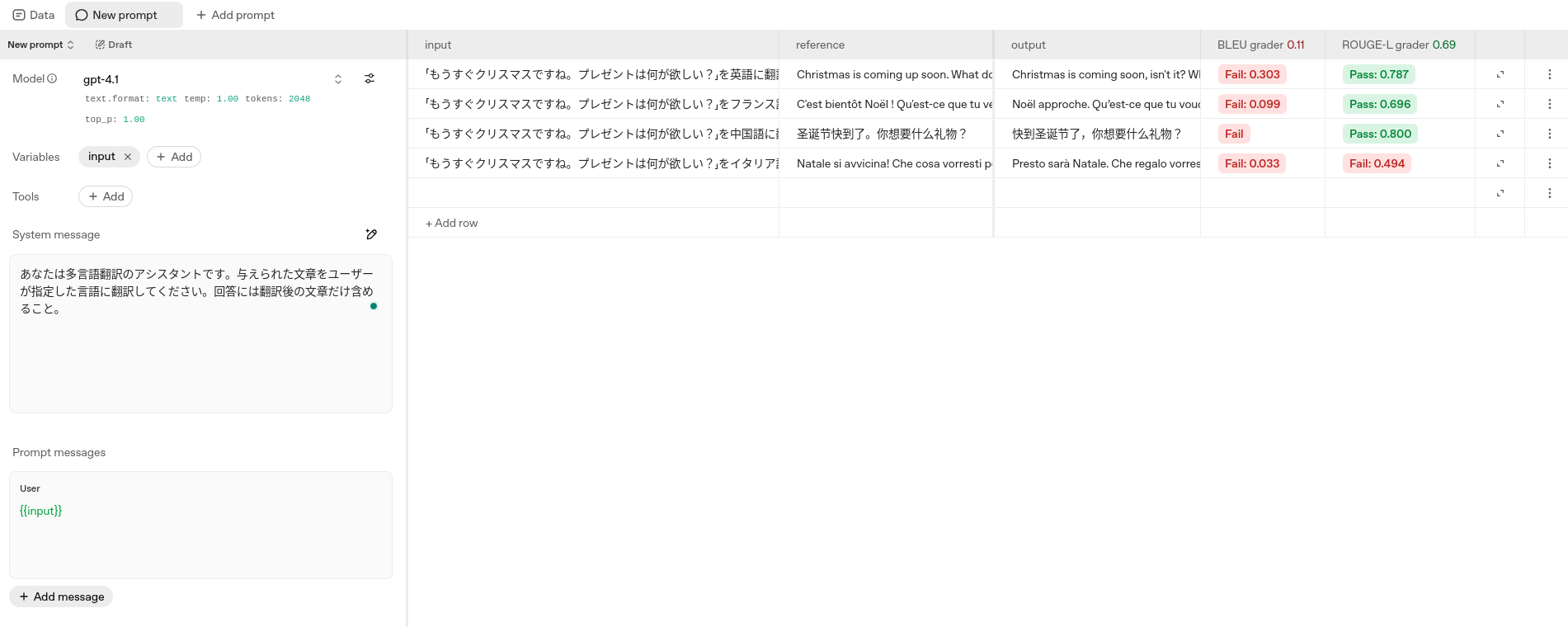
Task: Click the Fail: 0.033 BLEU badge
Action: click(1252, 163)
